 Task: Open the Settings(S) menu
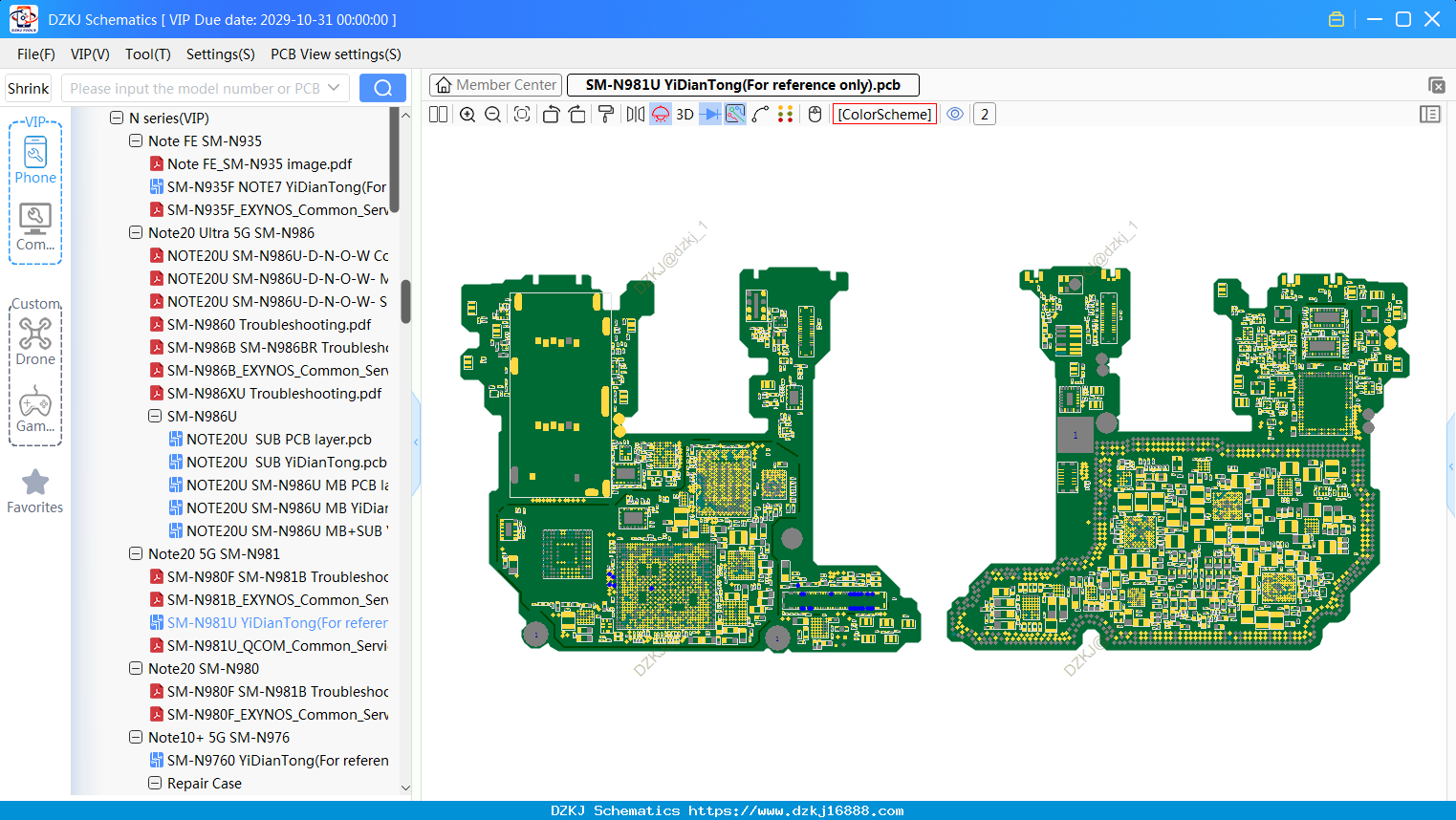221,54
